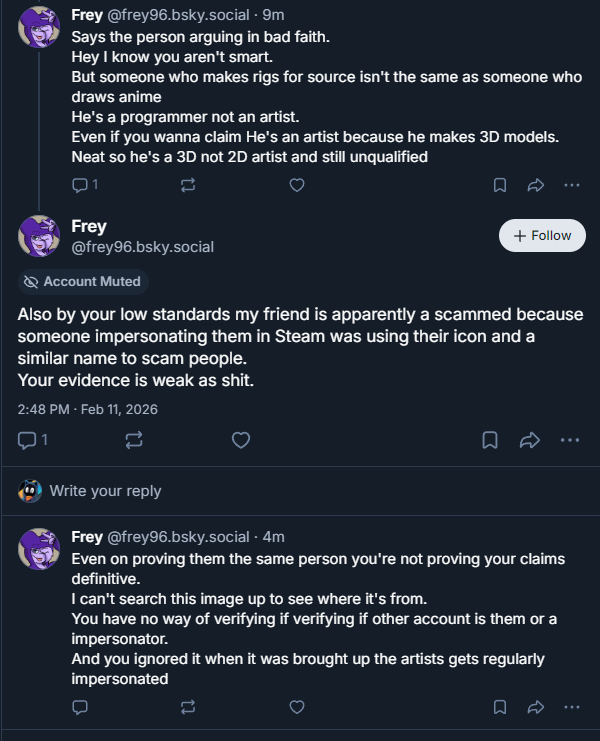Like the last post about impersonators
Image resolution: width=600 pixels, height=741 pixels.
[x=296, y=707]
